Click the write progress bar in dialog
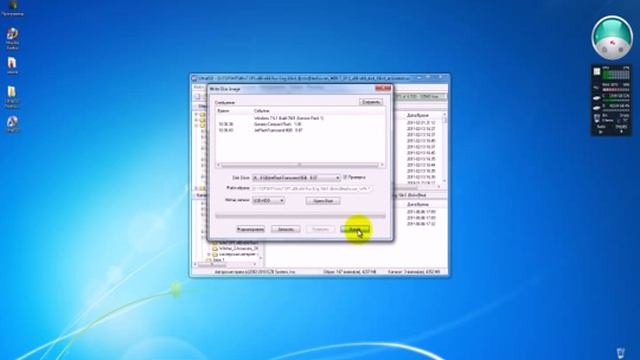This screenshot has width=640, height=360. 300,216
